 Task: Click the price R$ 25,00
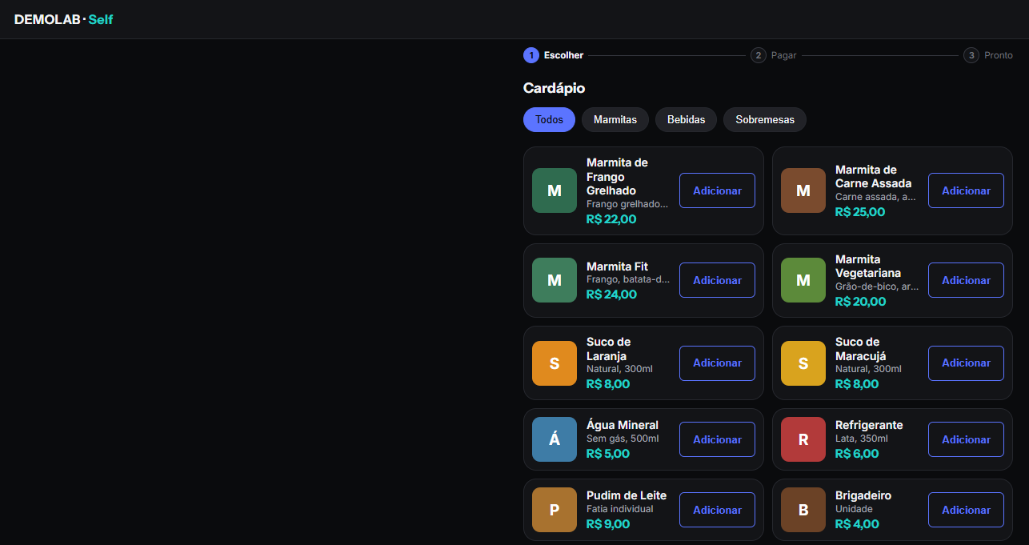click(x=860, y=212)
